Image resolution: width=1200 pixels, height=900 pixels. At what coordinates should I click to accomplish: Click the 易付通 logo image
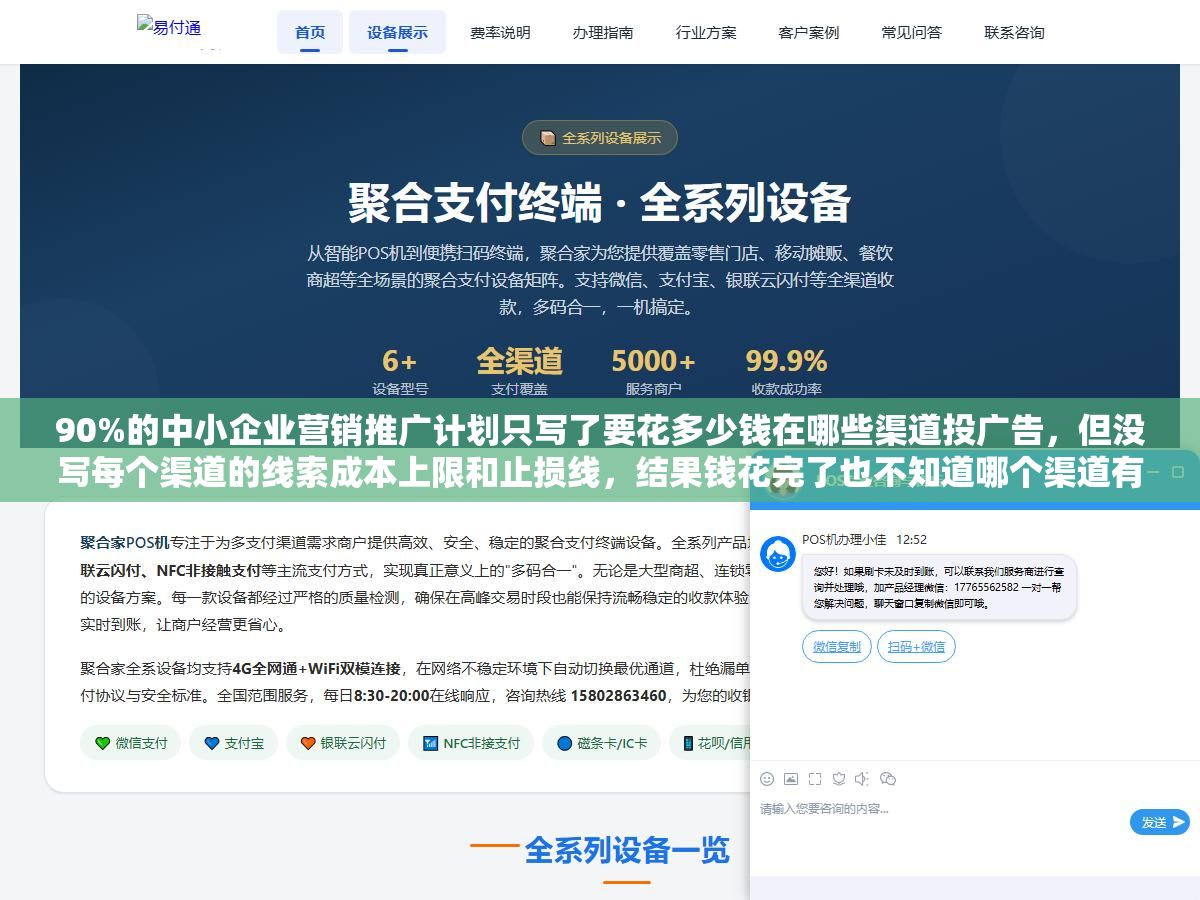[169, 30]
